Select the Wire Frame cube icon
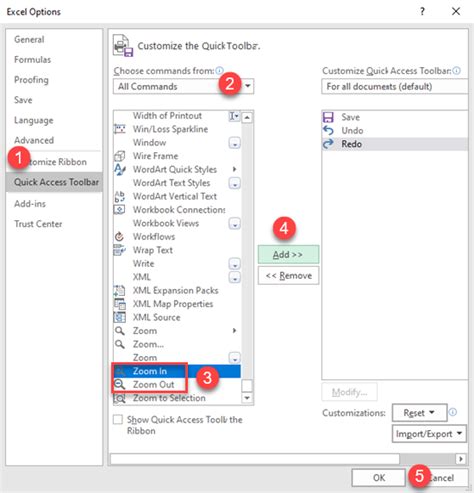 point(120,156)
